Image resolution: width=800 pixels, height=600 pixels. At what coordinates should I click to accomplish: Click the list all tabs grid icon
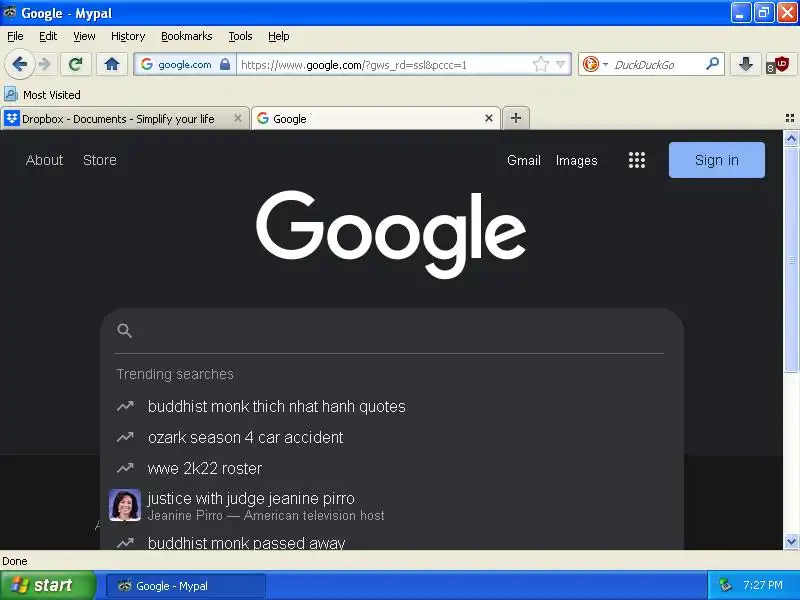pos(790,118)
